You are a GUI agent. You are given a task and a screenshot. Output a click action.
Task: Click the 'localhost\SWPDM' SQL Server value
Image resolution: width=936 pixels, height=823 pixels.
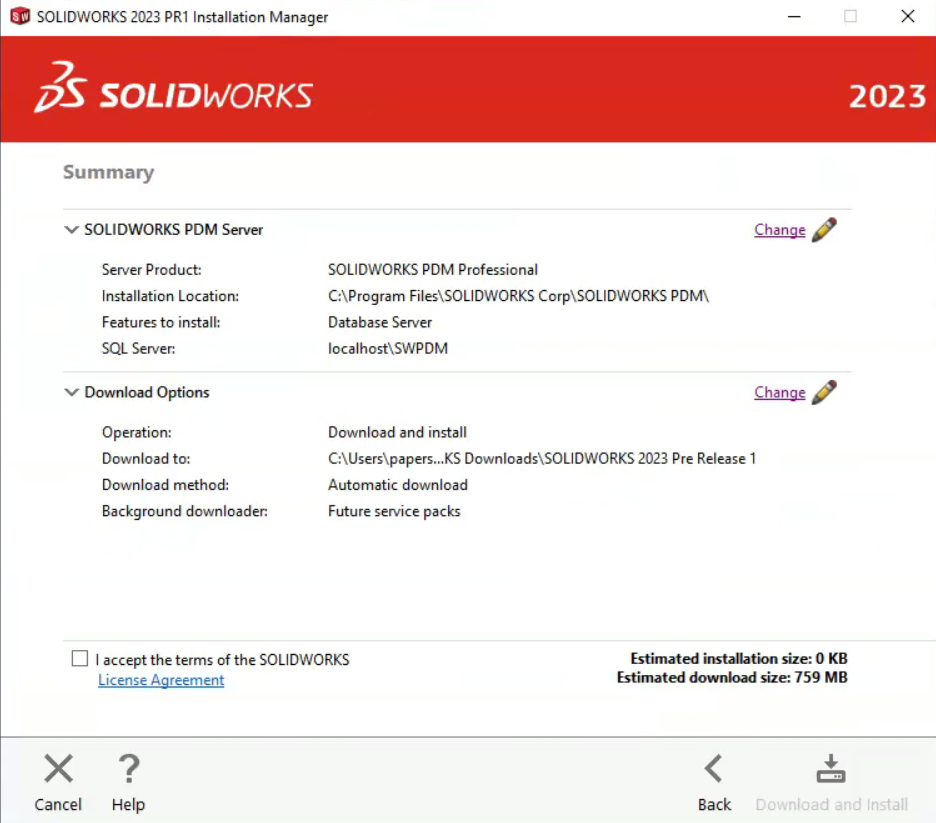[388, 349]
